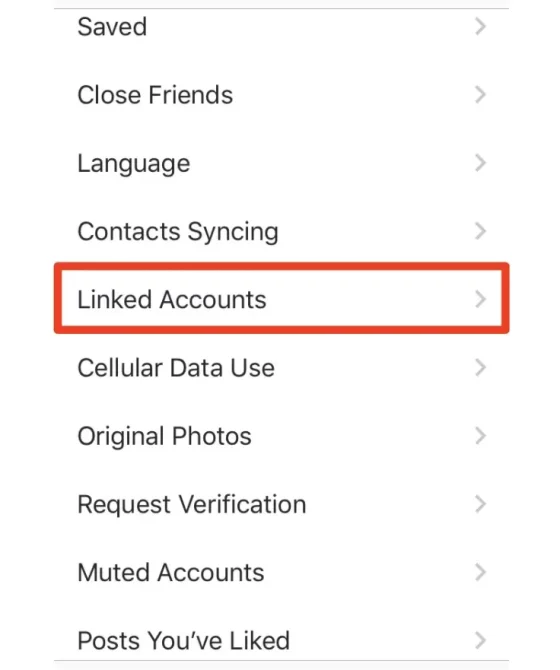Select the Language option
The image size is (560, 670).
click(x=281, y=163)
